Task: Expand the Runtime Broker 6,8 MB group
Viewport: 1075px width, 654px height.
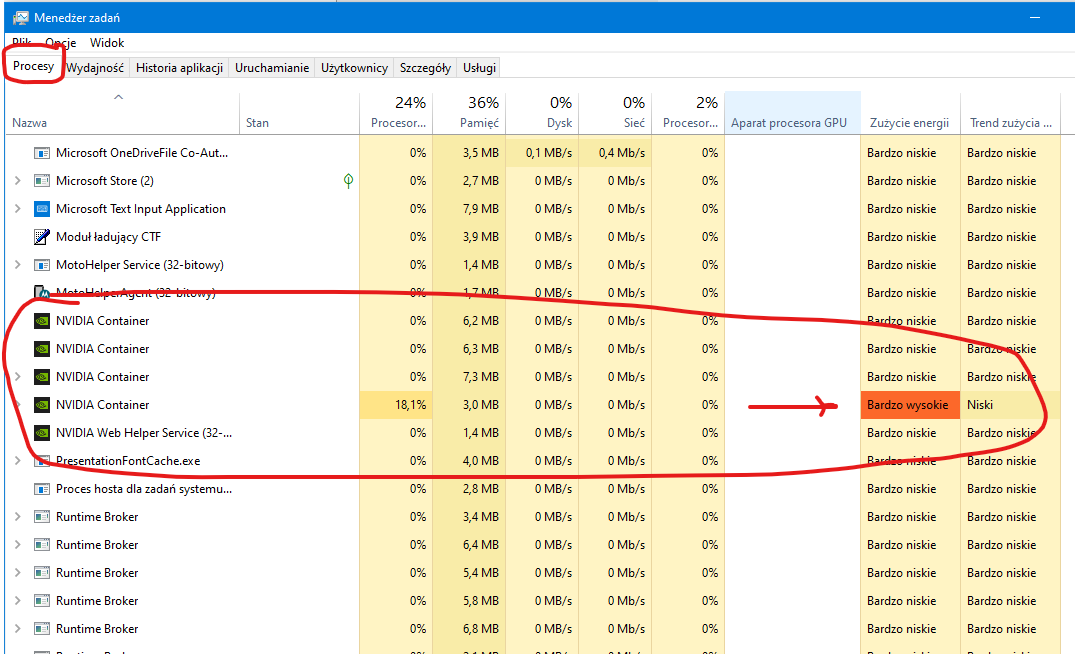Action: pos(18,629)
